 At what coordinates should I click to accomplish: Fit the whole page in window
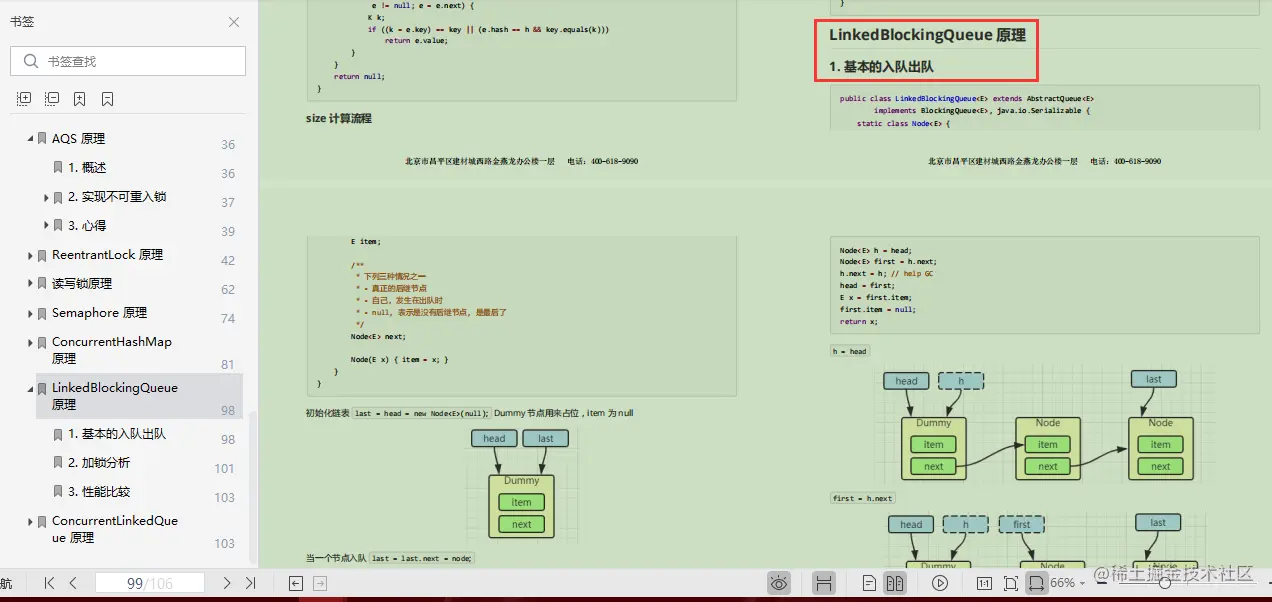coord(1011,583)
